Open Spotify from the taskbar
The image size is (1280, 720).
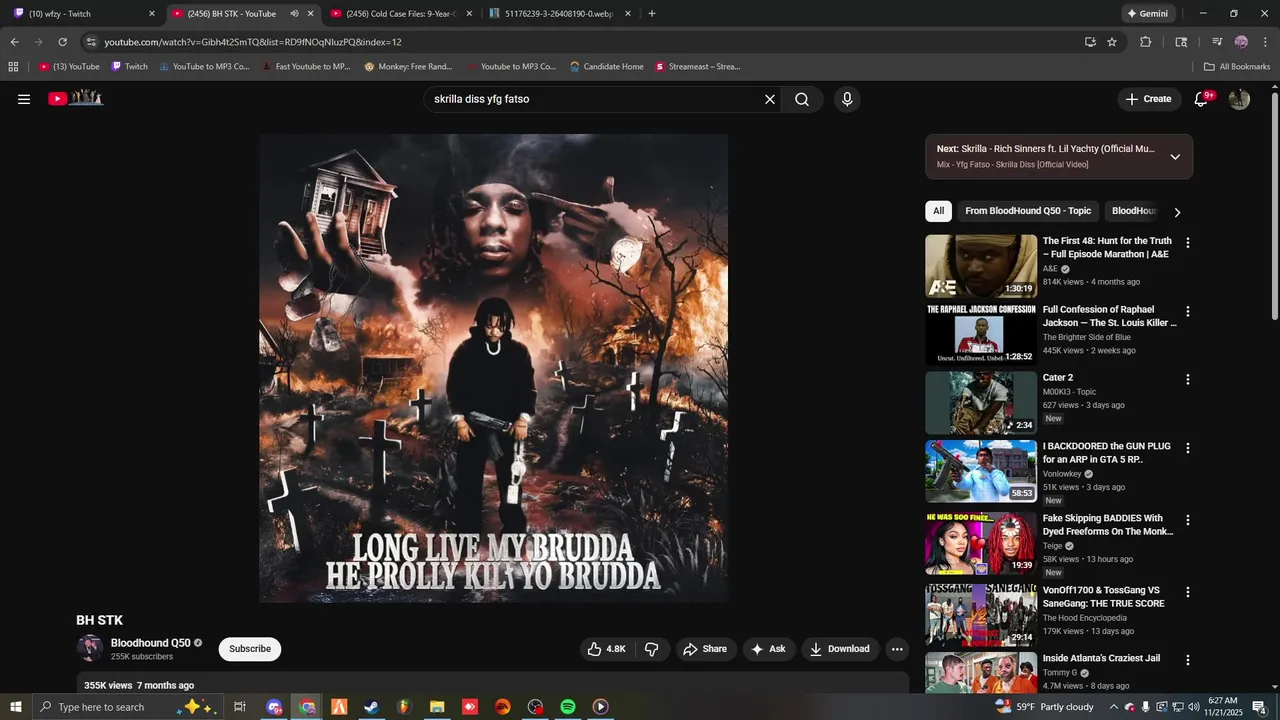[x=568, y=707]
